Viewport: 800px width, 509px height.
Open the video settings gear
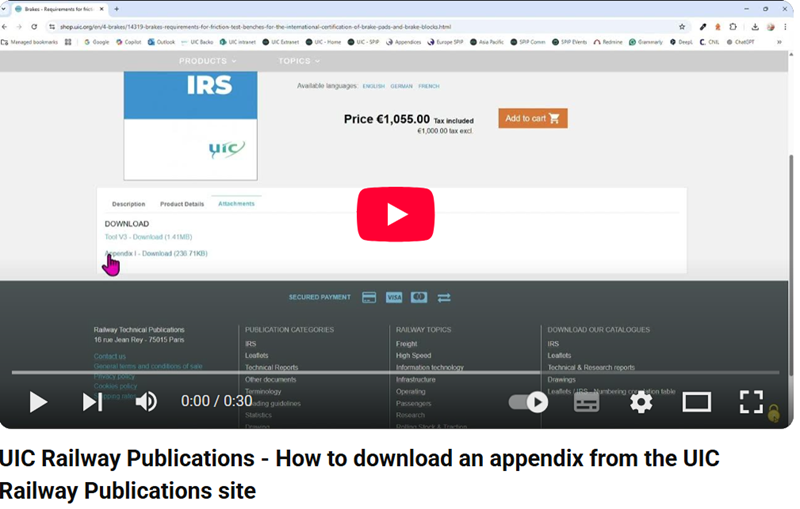(x=641, y=402)
